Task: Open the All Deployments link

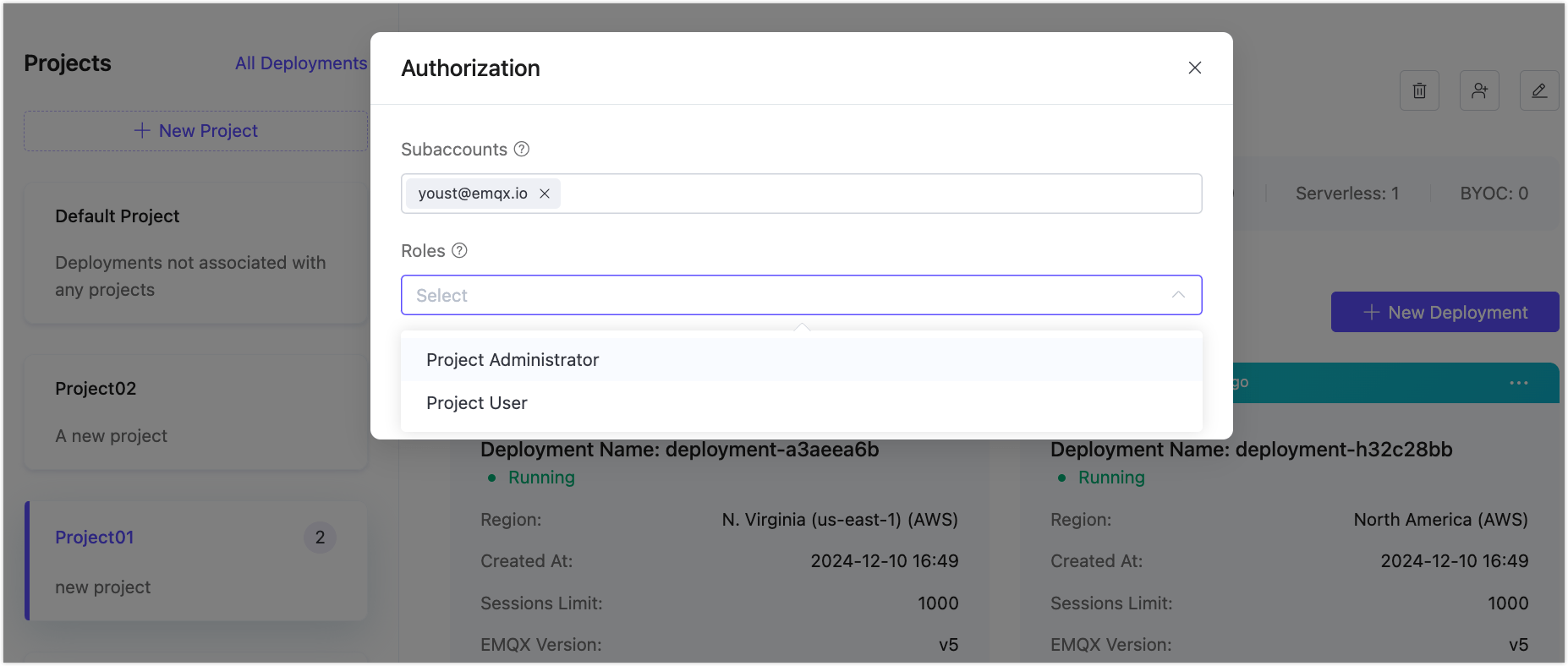Action: [301, 63]
